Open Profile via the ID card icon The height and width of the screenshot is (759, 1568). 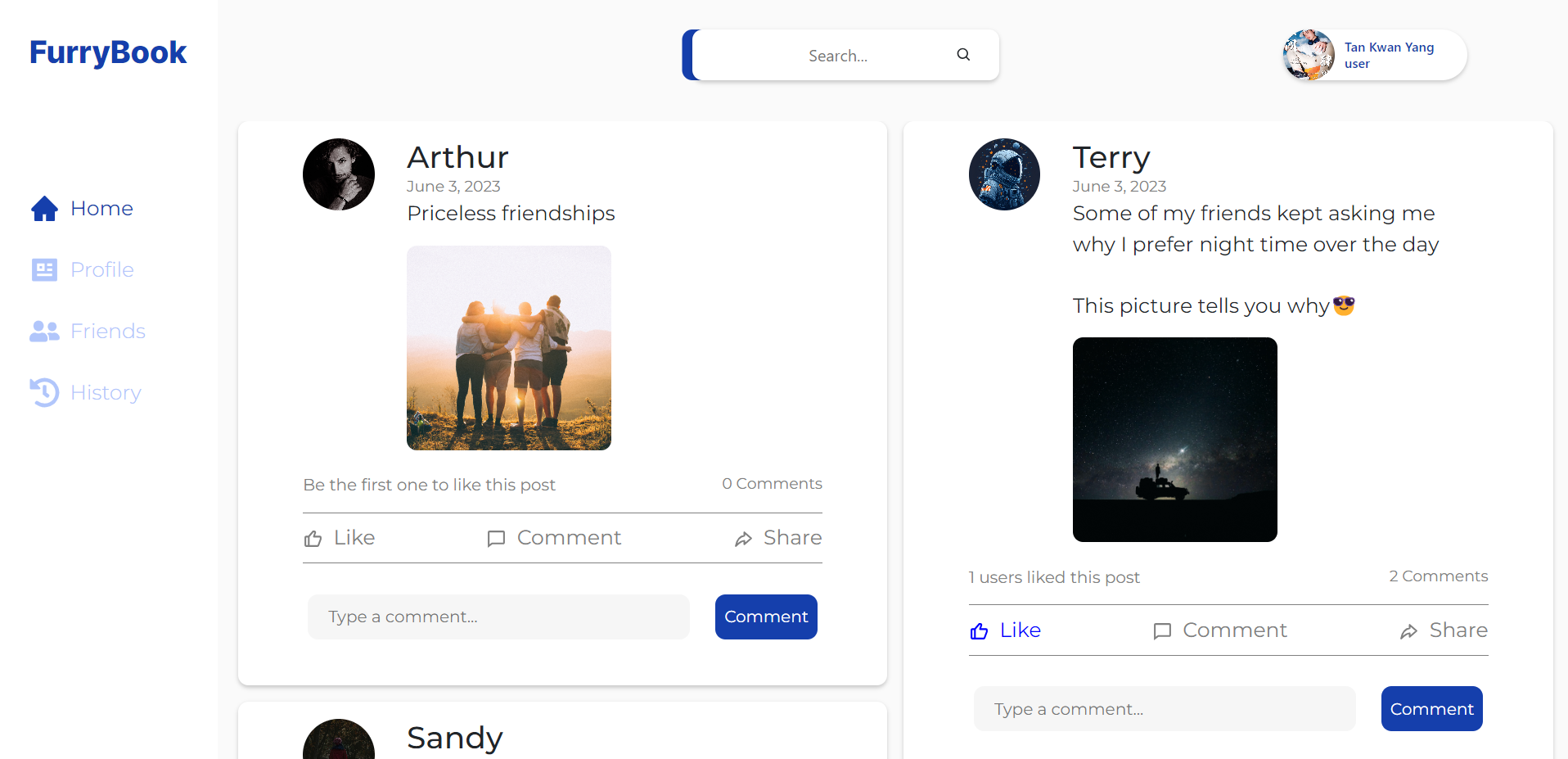(x=44, y=269)
